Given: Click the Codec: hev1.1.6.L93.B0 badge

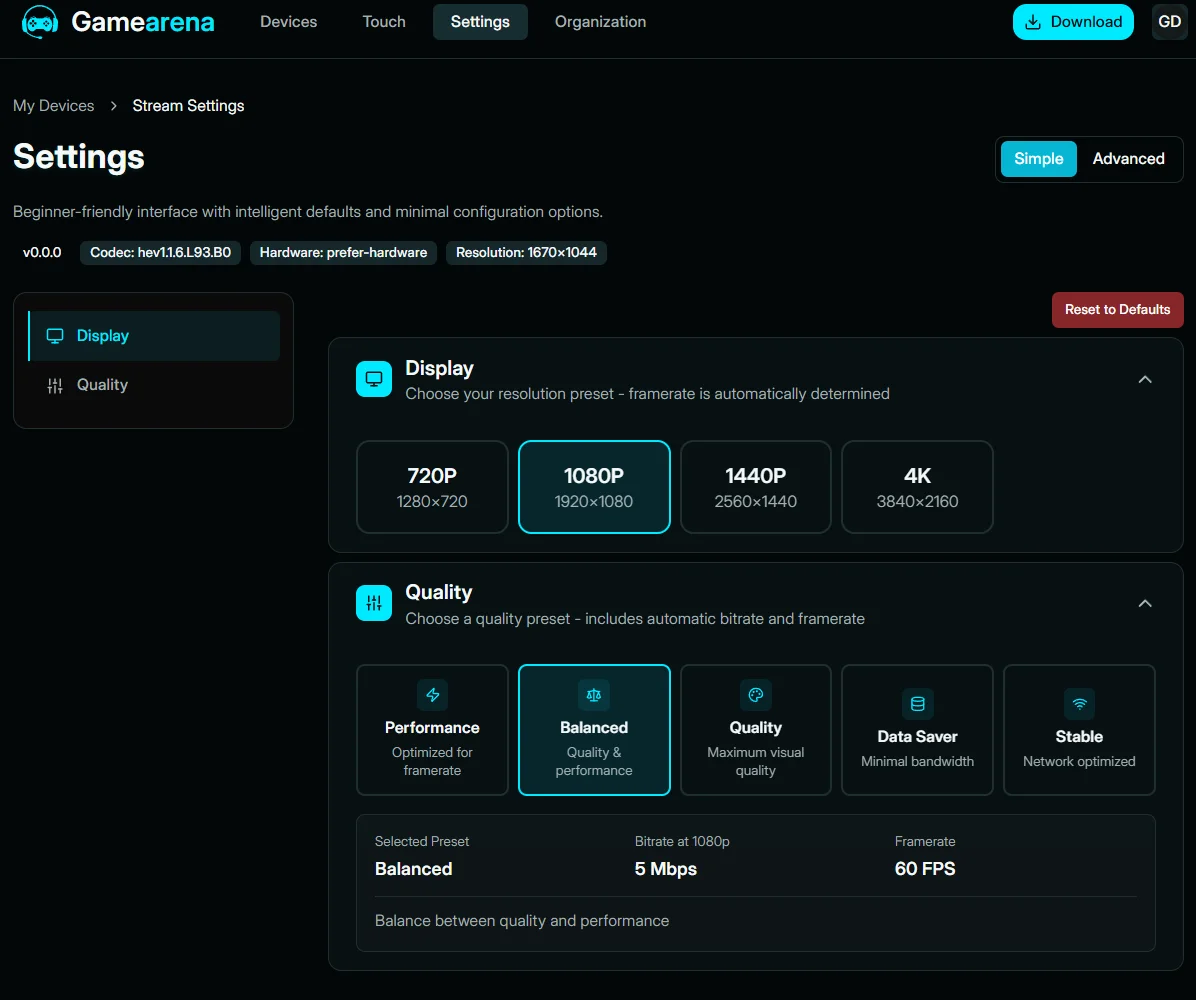Looking at the screenshot, I should coord(160,252).
